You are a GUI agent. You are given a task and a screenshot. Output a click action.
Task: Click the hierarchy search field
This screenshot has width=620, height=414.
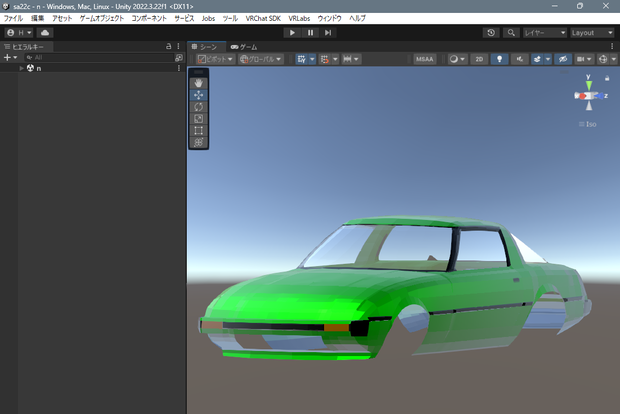[99, 57]
